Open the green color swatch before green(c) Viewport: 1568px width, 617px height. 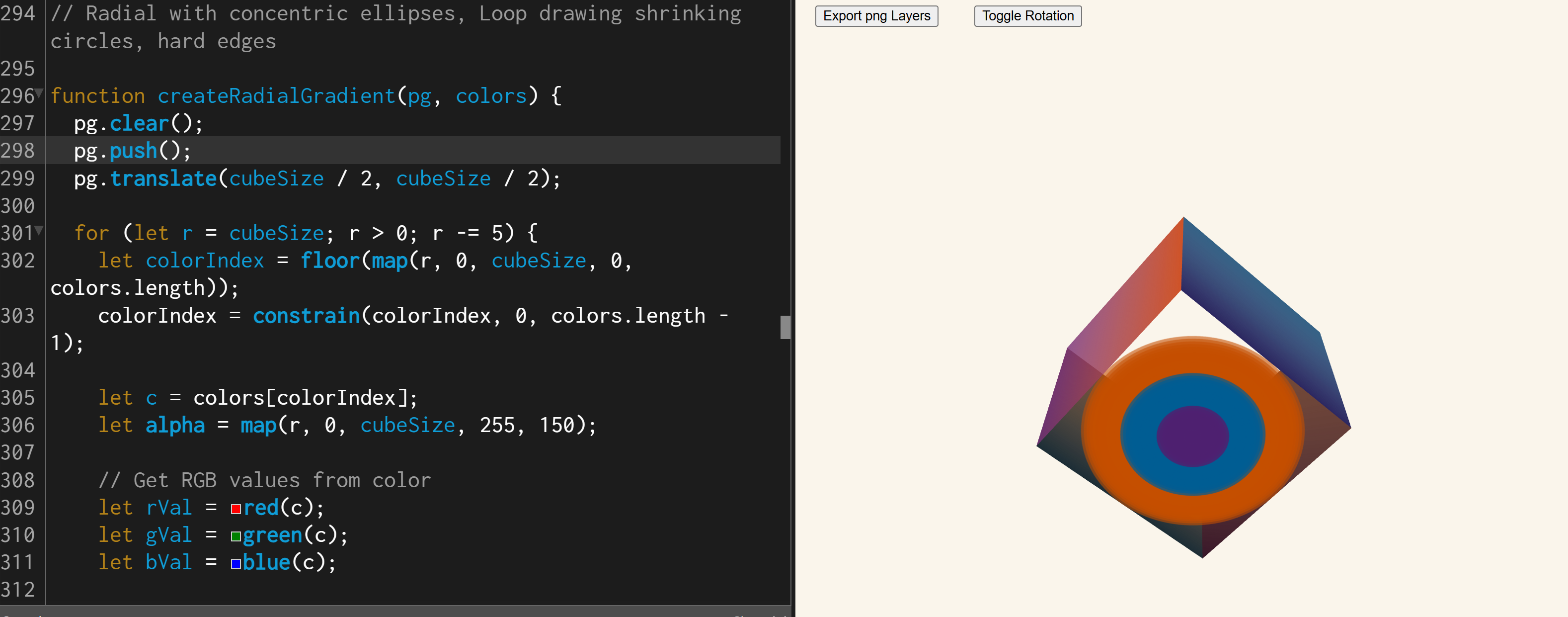(x=235, y=536)
